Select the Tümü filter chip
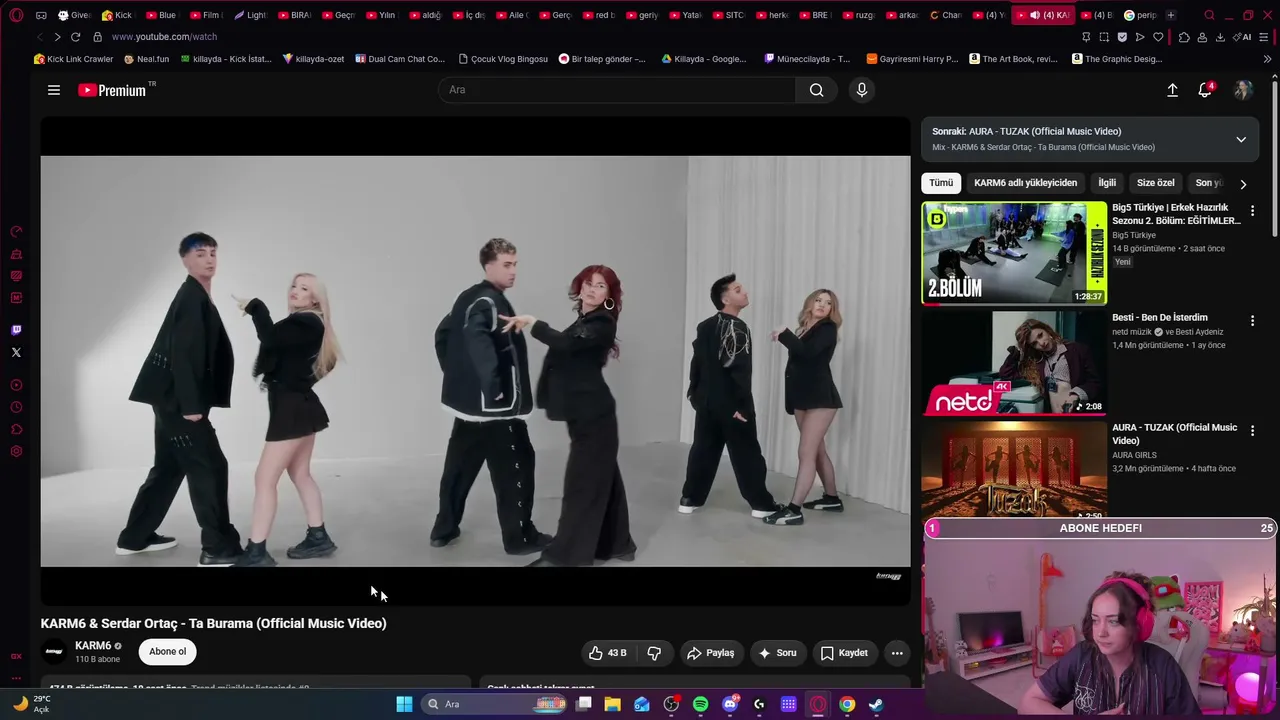Viewport: 1280px width, 720px height. click(x=941, y=183)
